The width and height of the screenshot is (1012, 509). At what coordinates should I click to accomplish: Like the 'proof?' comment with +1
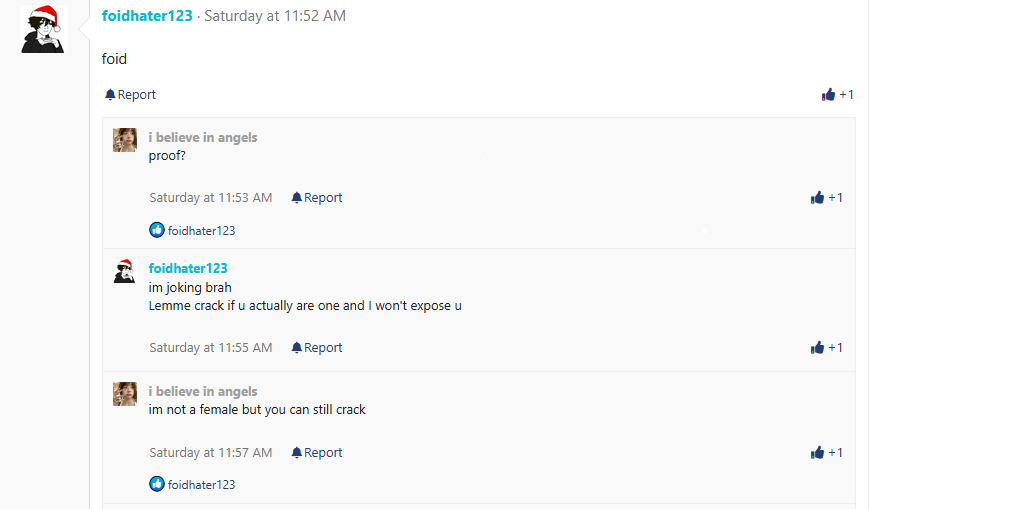coord(826,198)
